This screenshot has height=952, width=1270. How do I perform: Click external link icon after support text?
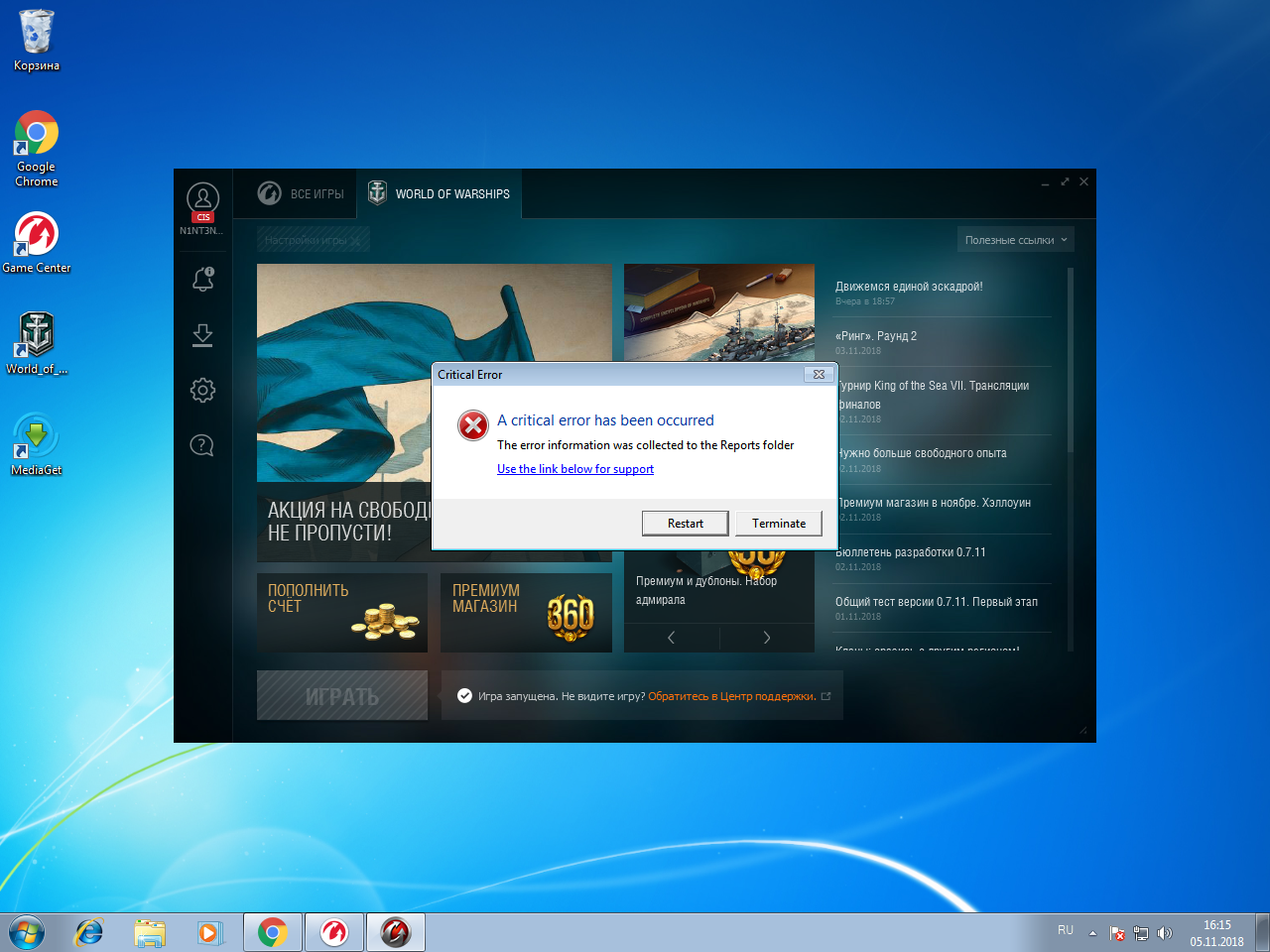[x=825, y=696]
